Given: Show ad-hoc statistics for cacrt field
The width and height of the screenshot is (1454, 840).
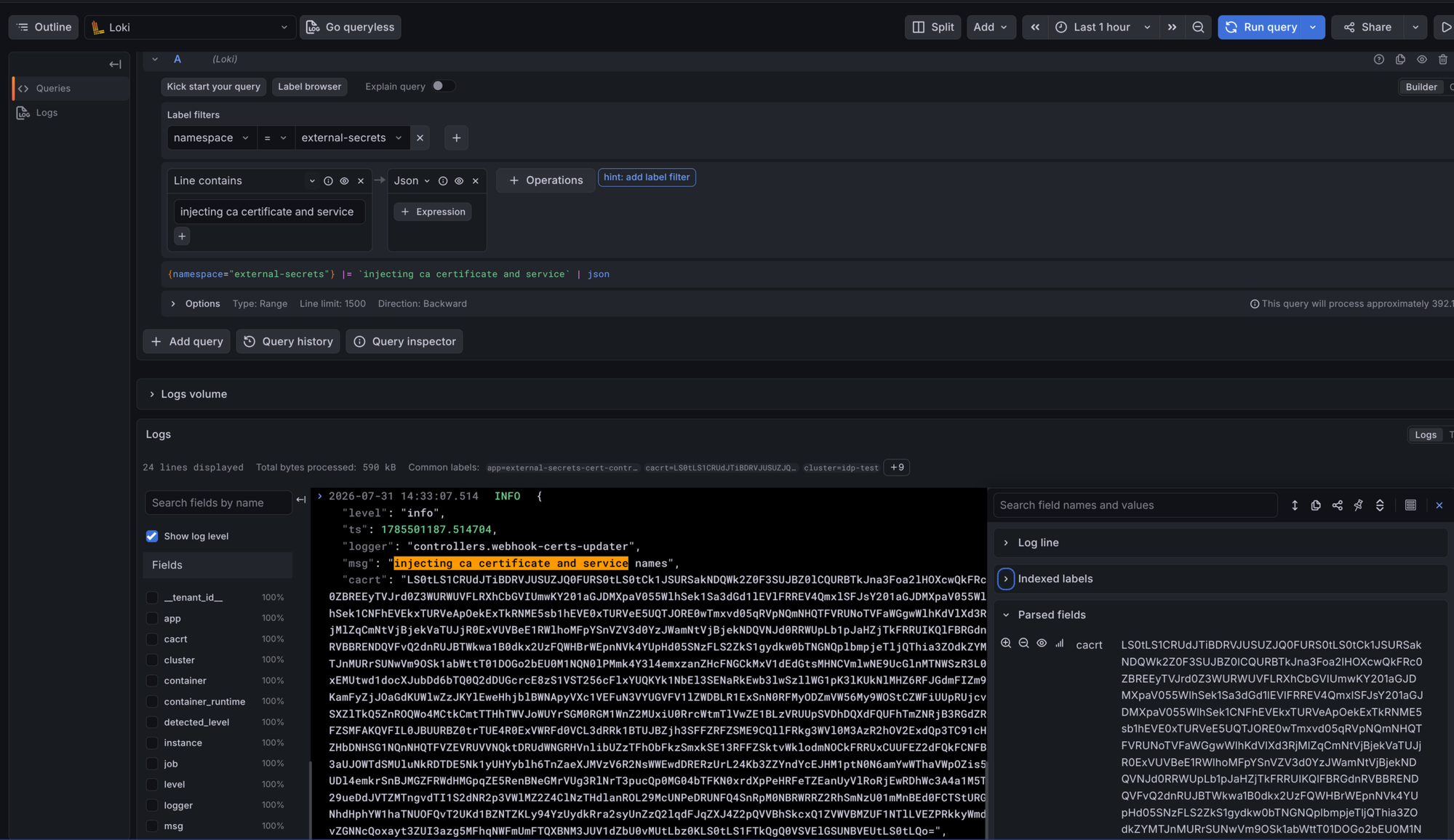Looking at the screenshot, I should (x=1060, y=644).
